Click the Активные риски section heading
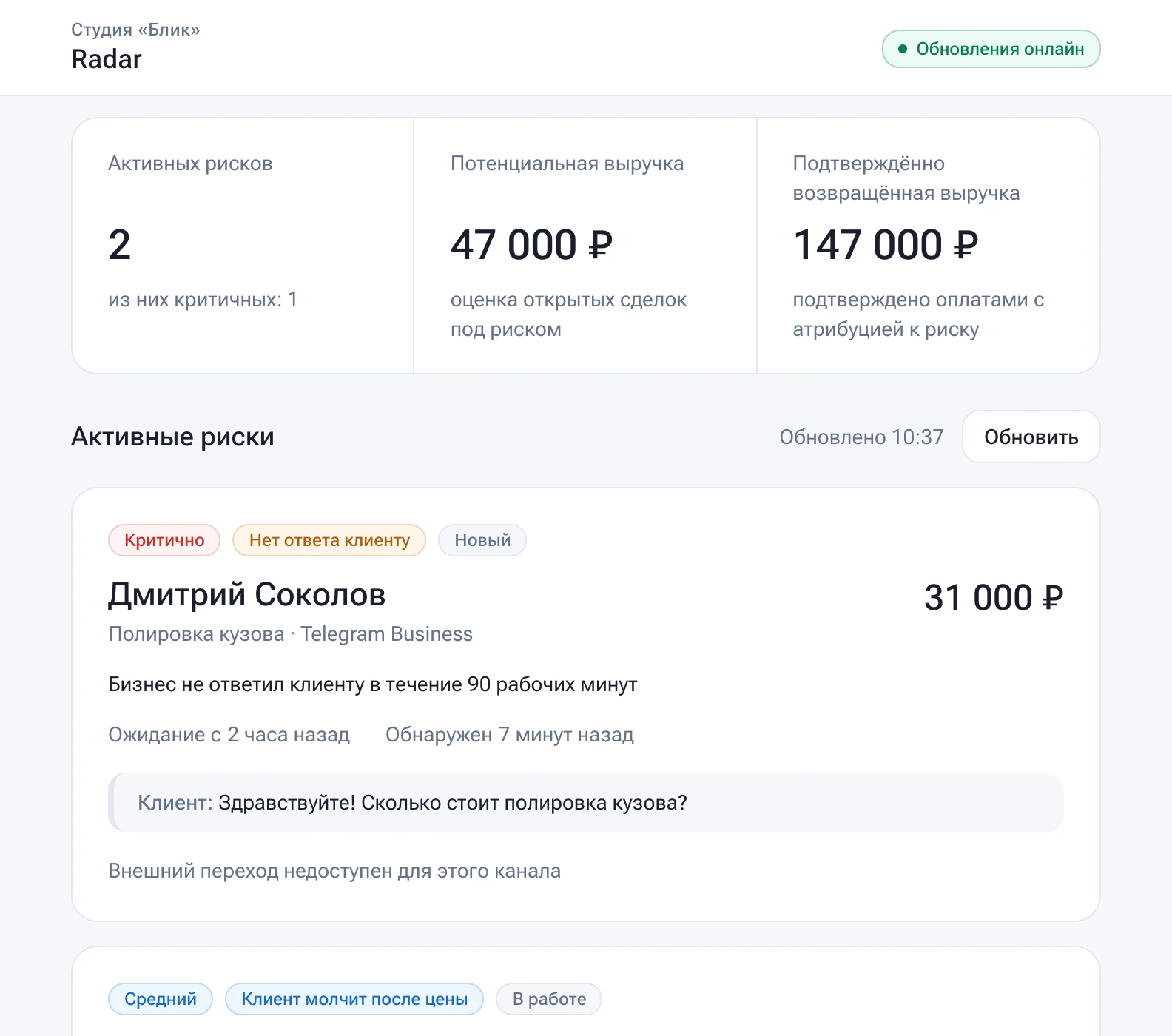 (x=172, y=437)
